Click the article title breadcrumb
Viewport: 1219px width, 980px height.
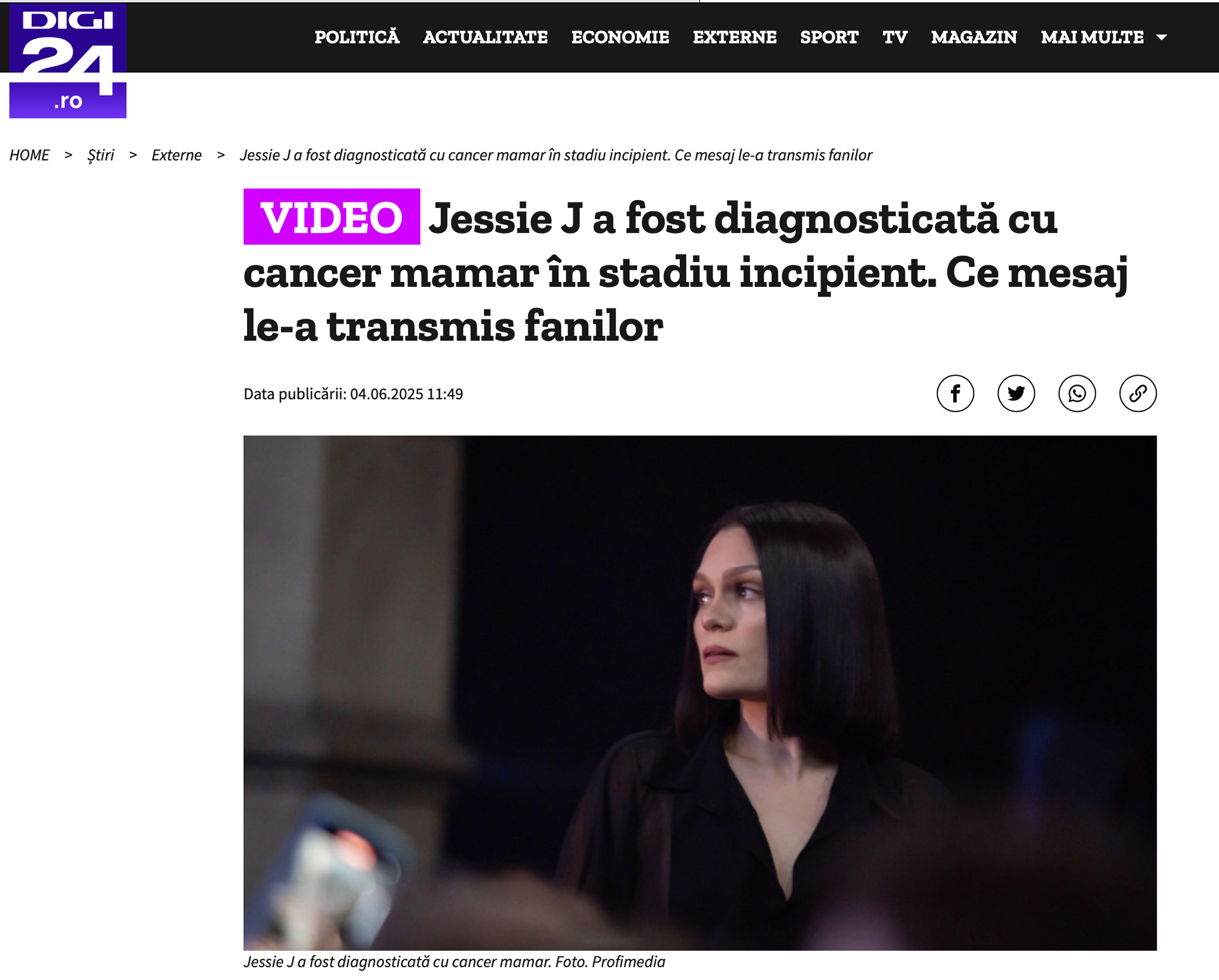tap(556, 156)
